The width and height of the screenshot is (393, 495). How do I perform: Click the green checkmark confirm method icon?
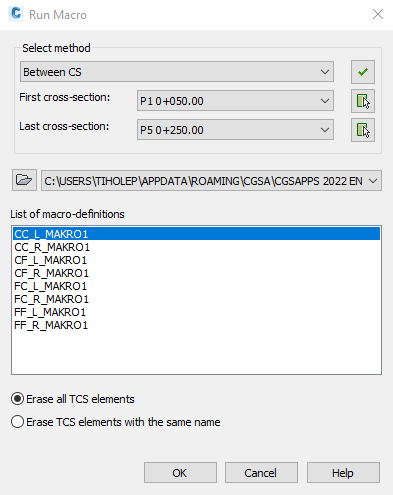click(363, 72)
